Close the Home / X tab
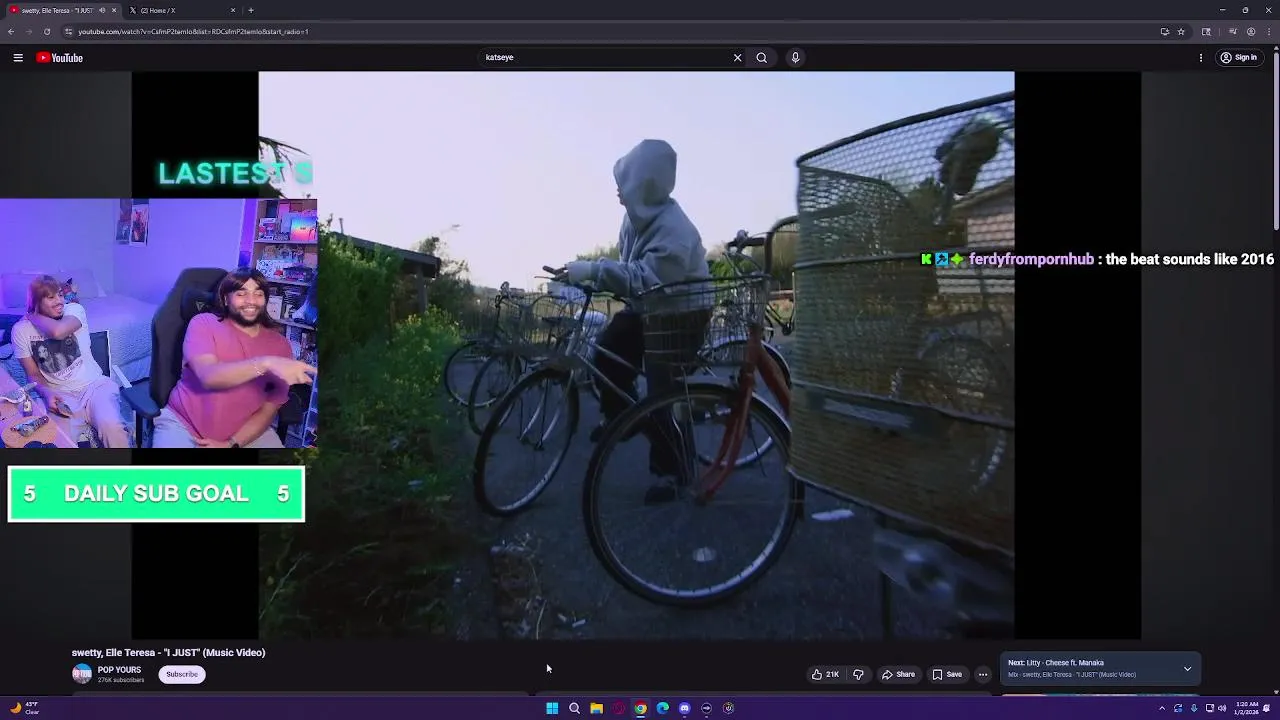 pos(233,10)
